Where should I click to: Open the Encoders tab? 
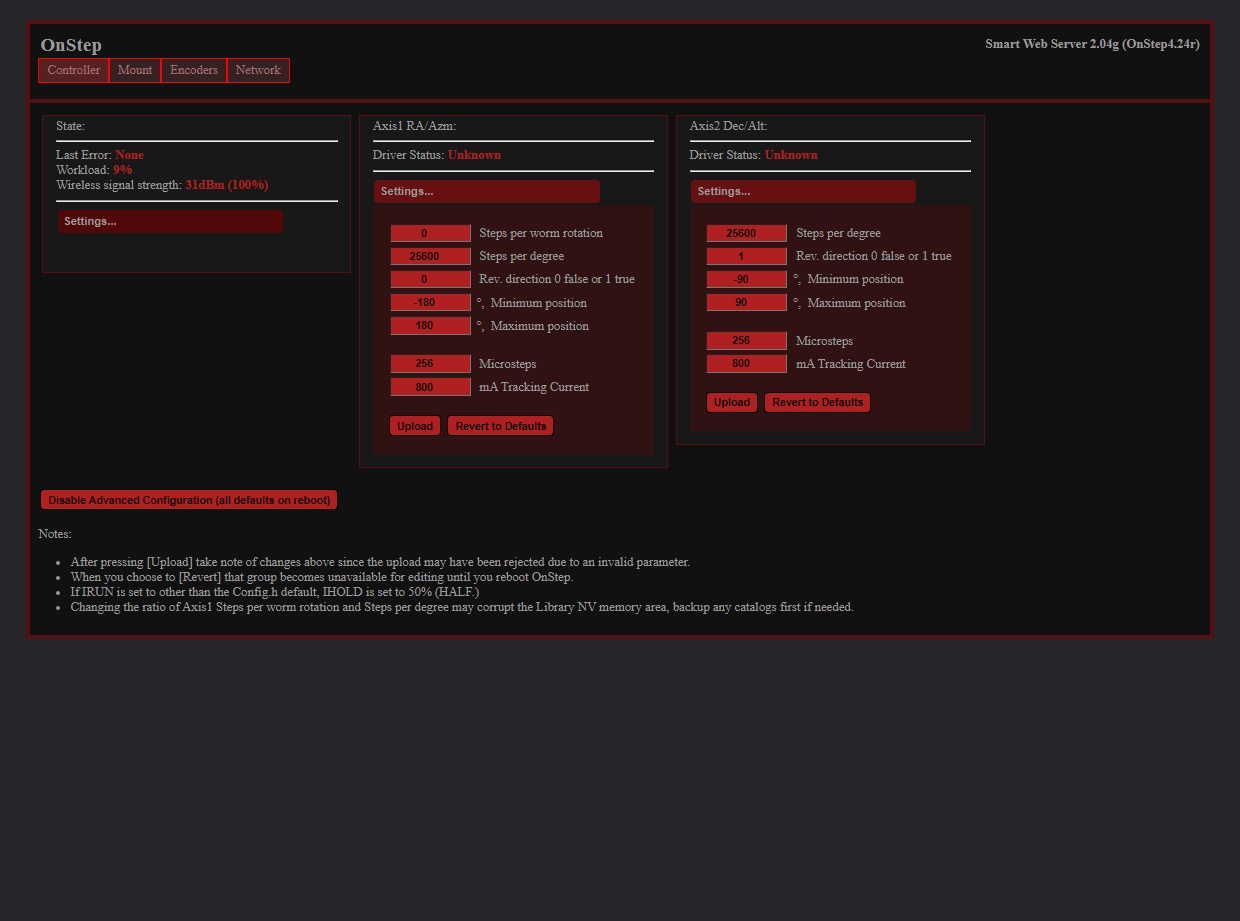tap(194, 70)
